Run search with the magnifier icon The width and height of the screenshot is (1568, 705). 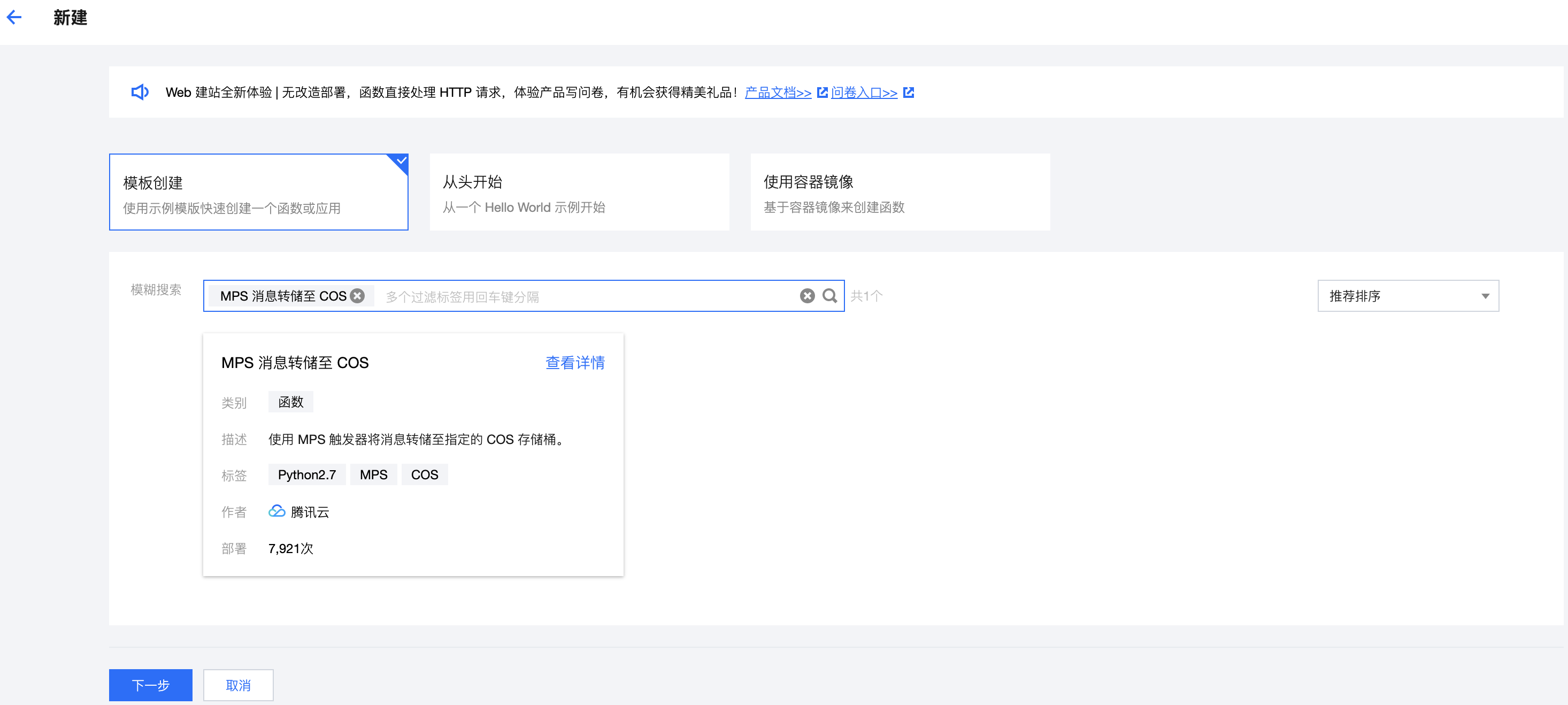pyautogui.click(x=829, y=296)
